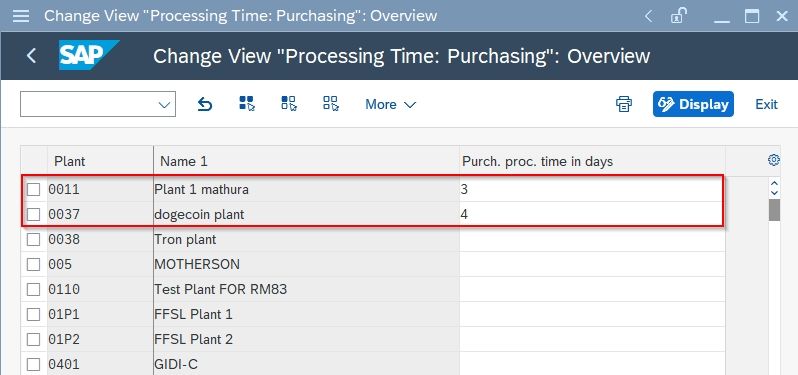The image size is (798, 375).
Task: Check the box for plant 005 MOTHERSON
Action: click(34, 265)
